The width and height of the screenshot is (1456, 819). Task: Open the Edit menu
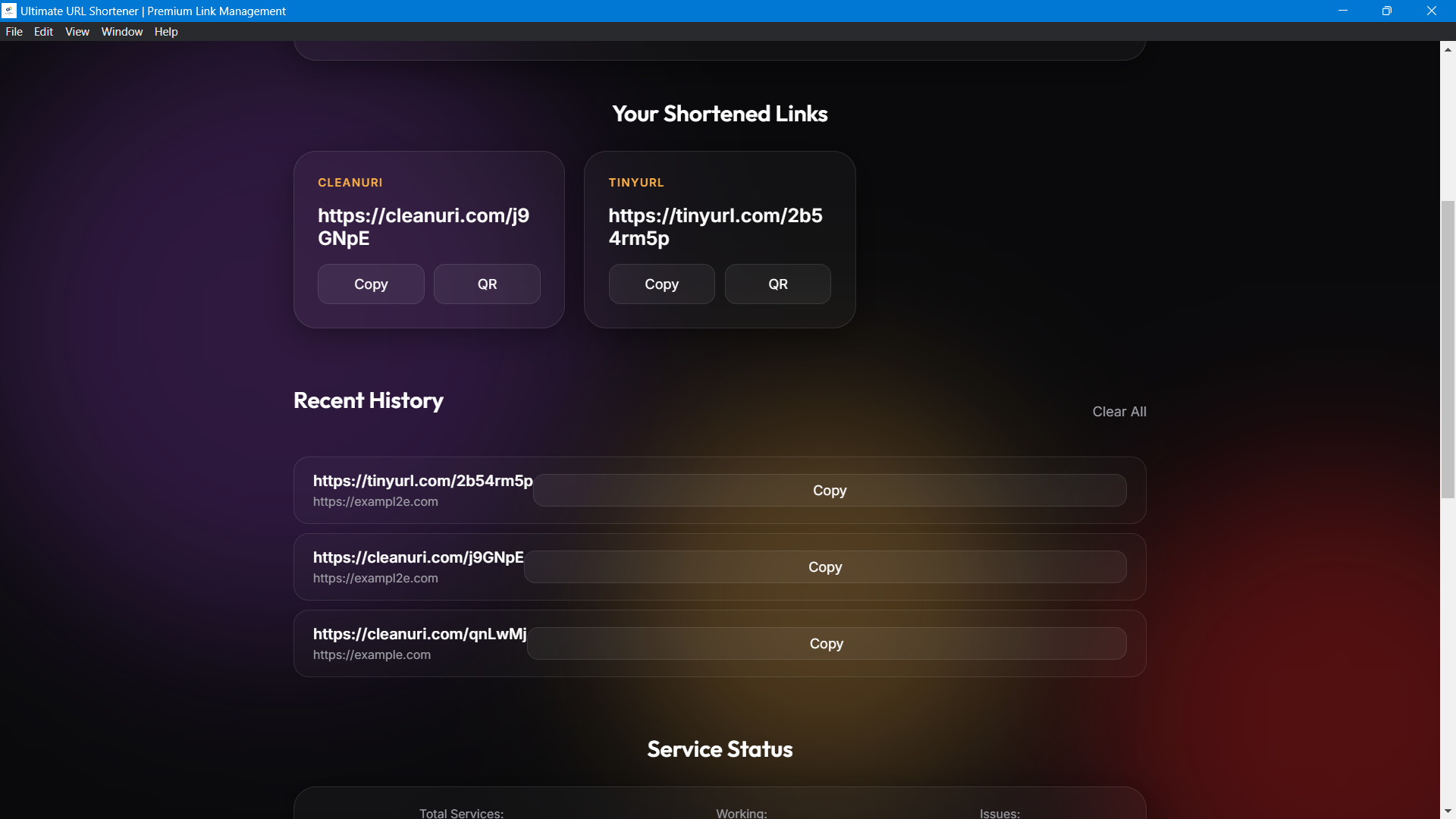pos(43,32)
